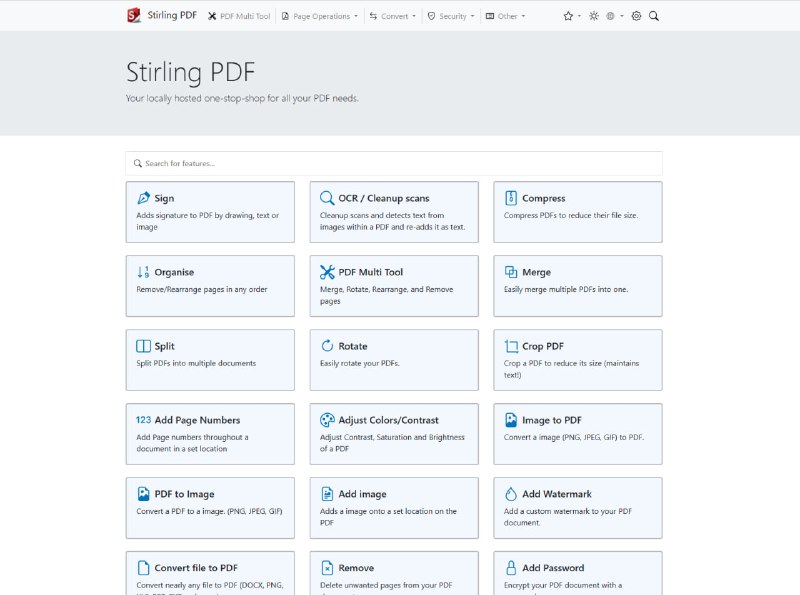
Task: Open the settings gear icon
Action: click(x=634, y=15)
